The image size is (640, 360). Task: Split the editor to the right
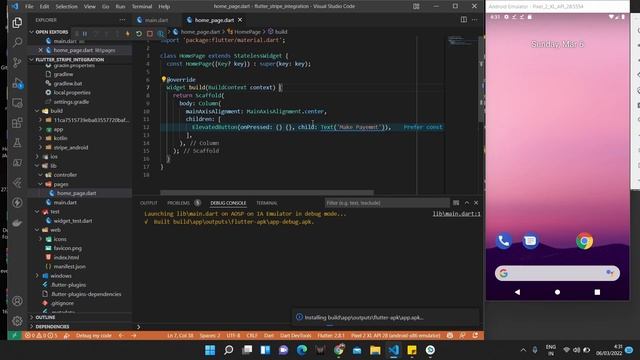point(464,20)
